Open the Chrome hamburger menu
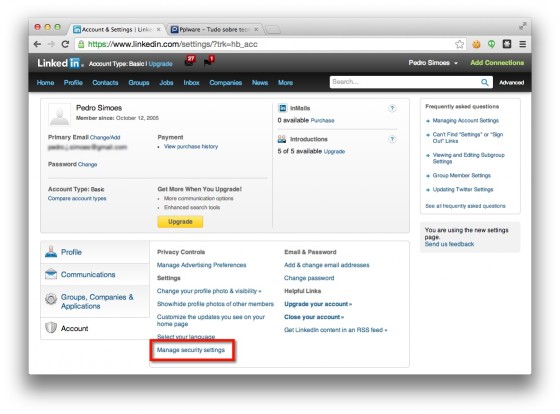The height and width of the screenshot is (414, 560). tap(522, 44)
